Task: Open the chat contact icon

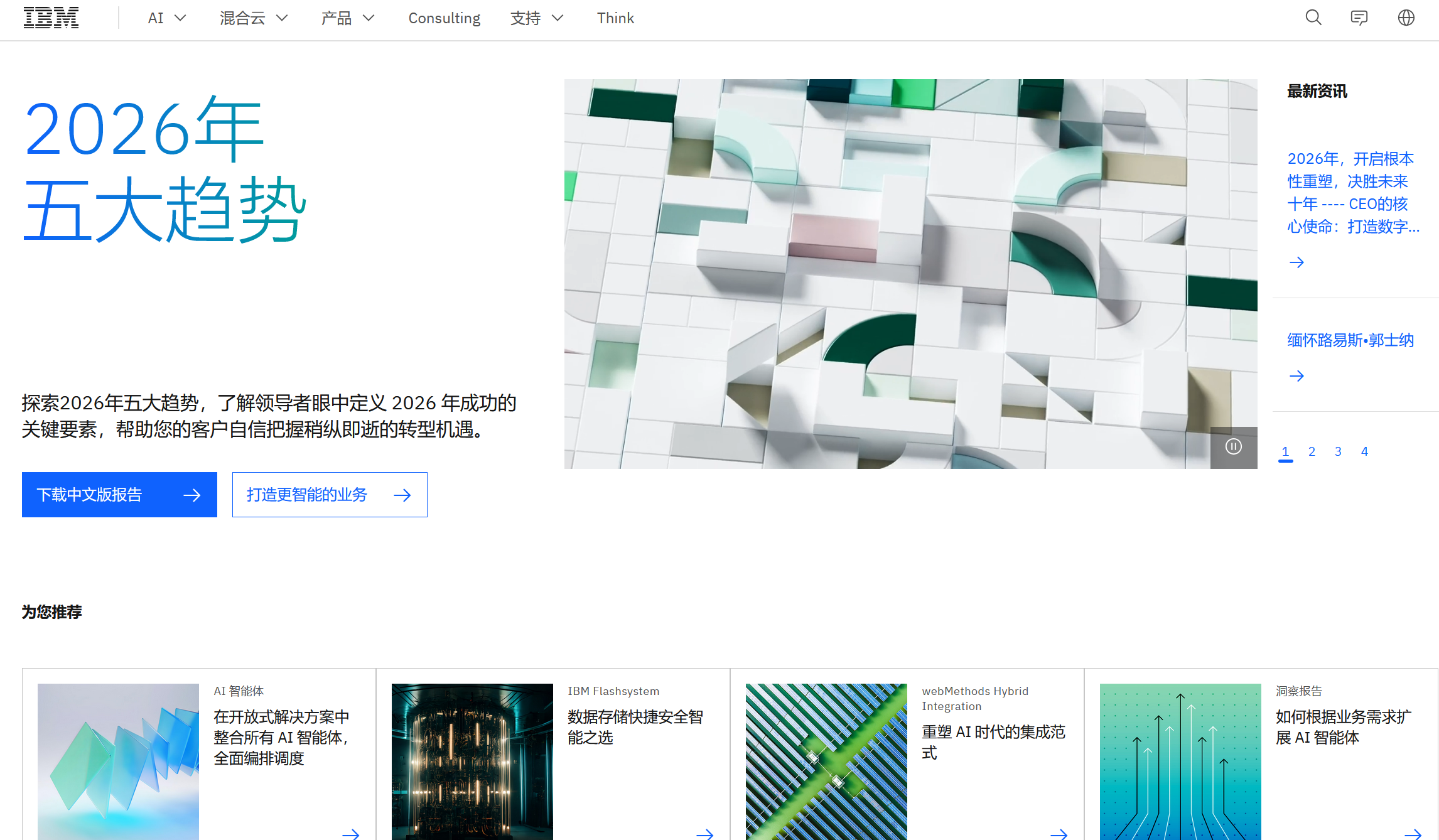Action: pyautogui.click(x=1359, y=18)
